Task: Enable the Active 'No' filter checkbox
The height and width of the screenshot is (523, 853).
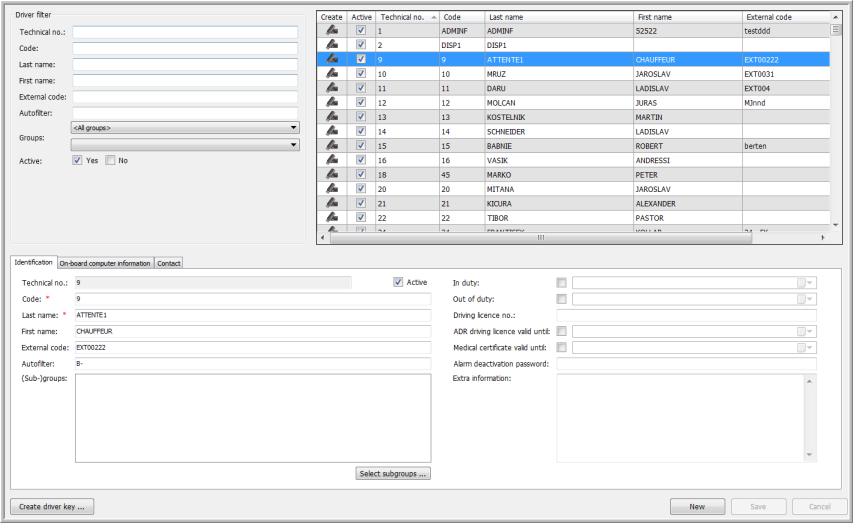Action: coord(111,160)
